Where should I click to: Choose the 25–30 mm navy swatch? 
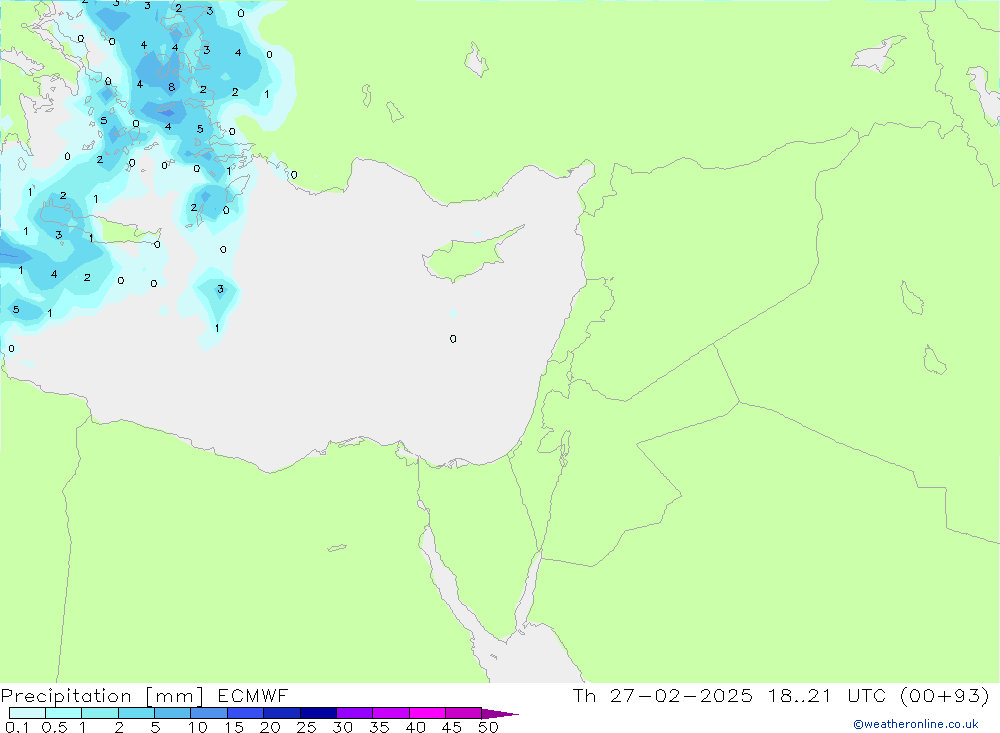click(x=318, y=713)
